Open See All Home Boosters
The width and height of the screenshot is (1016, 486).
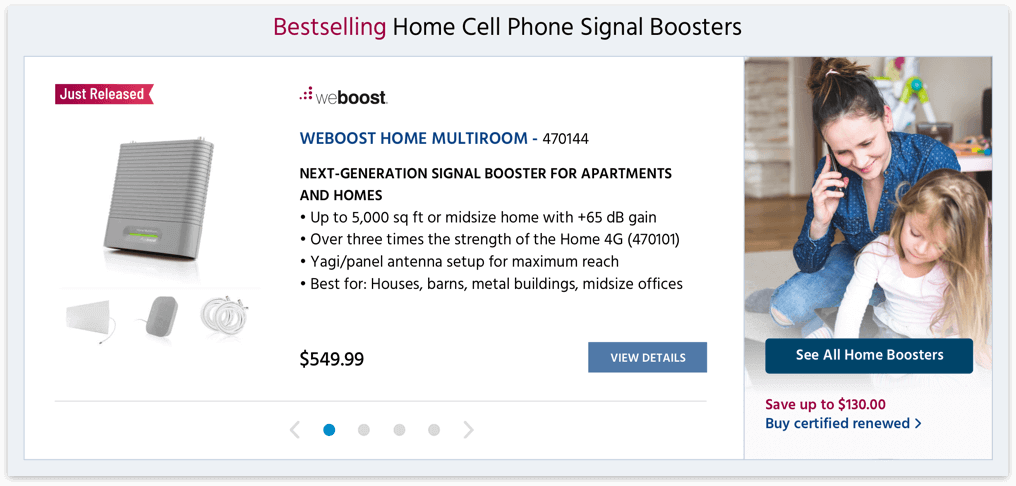869,355
